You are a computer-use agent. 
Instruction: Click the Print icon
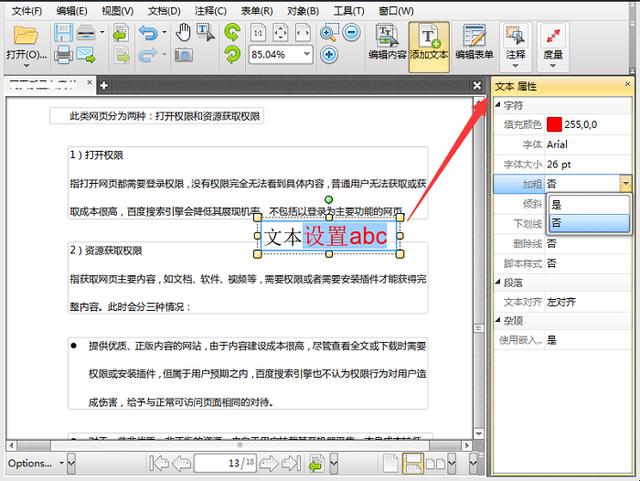(x=63, y=55)
